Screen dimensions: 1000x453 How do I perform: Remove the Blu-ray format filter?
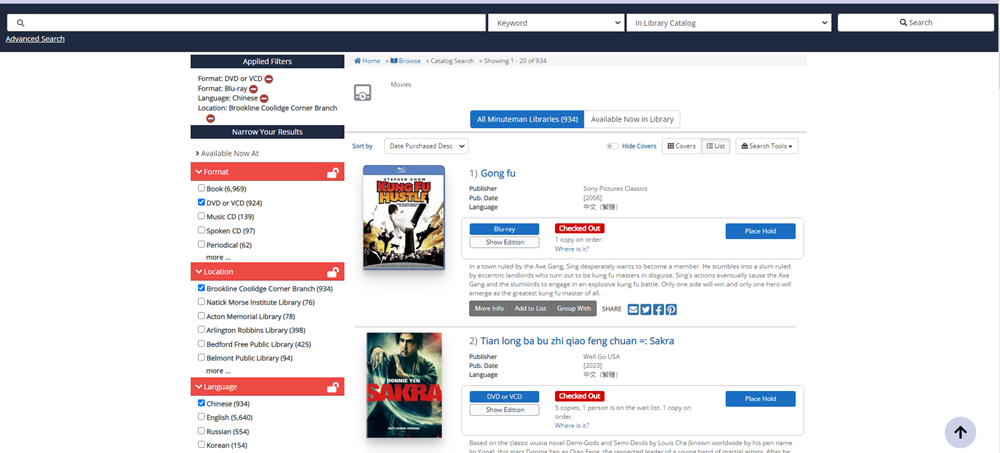(x=253, y=89)
